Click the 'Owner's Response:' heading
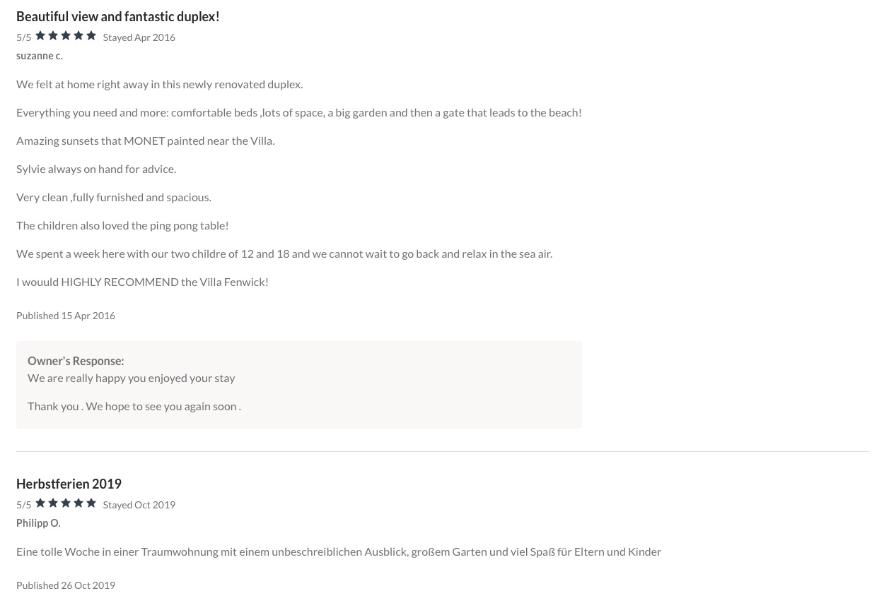 tap(76, 361)
